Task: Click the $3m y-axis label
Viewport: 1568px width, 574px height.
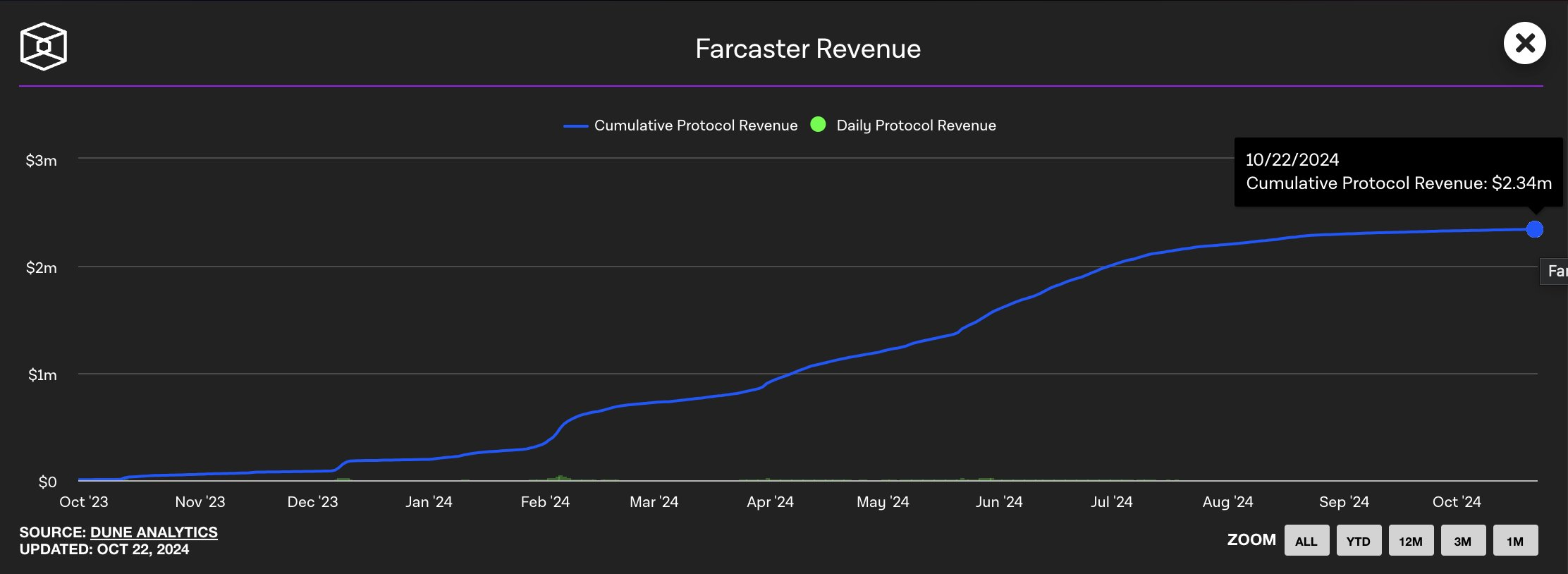Action: (x=41, y=161)
